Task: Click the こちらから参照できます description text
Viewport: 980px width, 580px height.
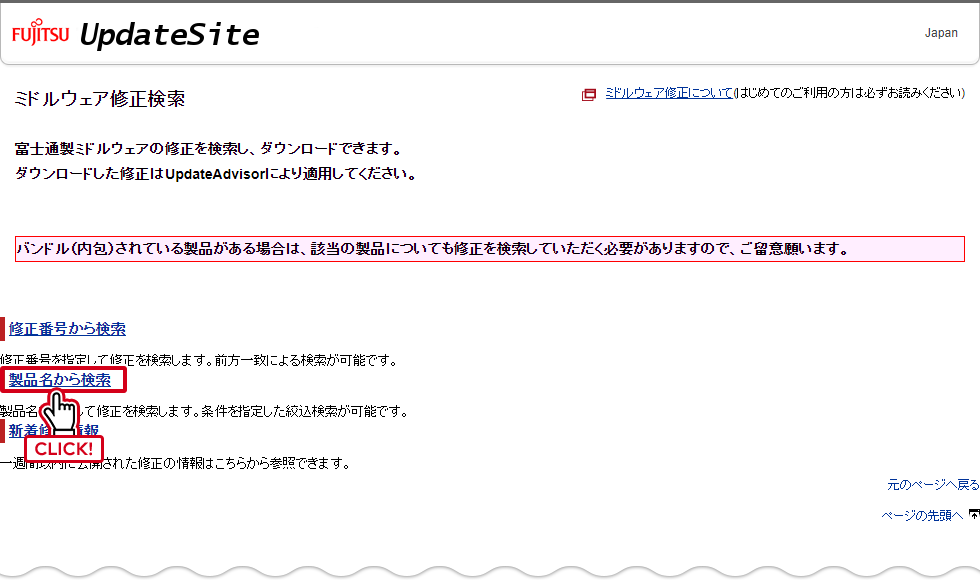Action: click(x=176, y=463)
